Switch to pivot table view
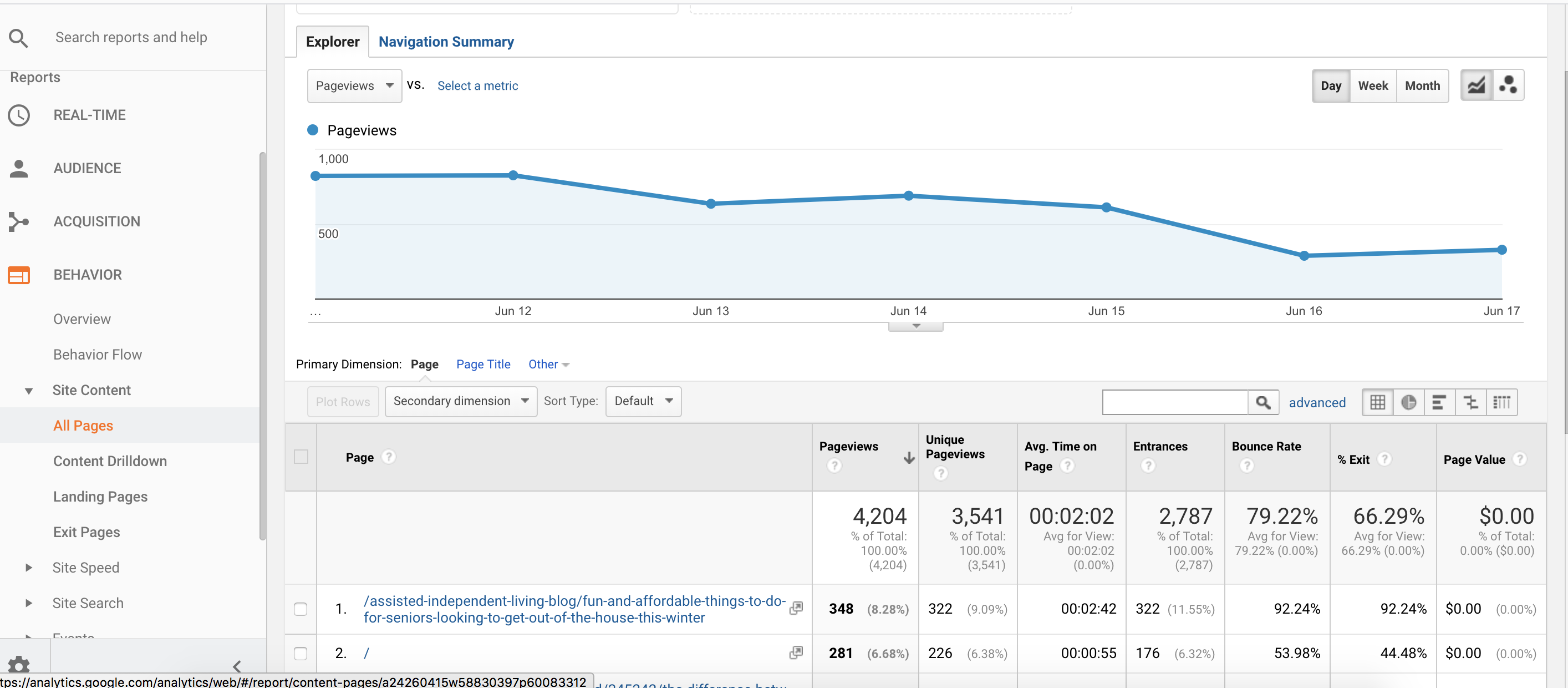The width and height of the screenshot is (1568, 688). (x=1502, y=402)
